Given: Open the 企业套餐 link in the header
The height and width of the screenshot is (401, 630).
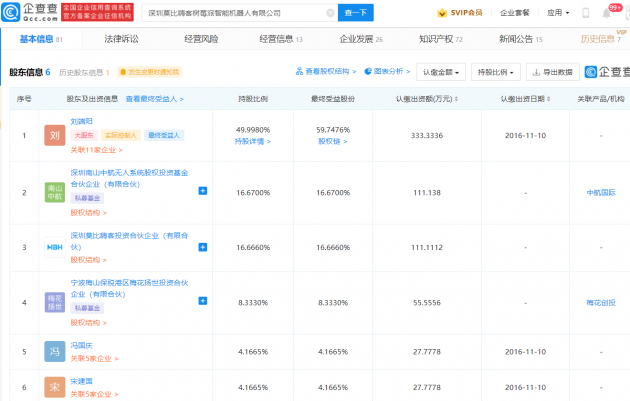Looking at the screenshot, I should (x=514, y=13).
